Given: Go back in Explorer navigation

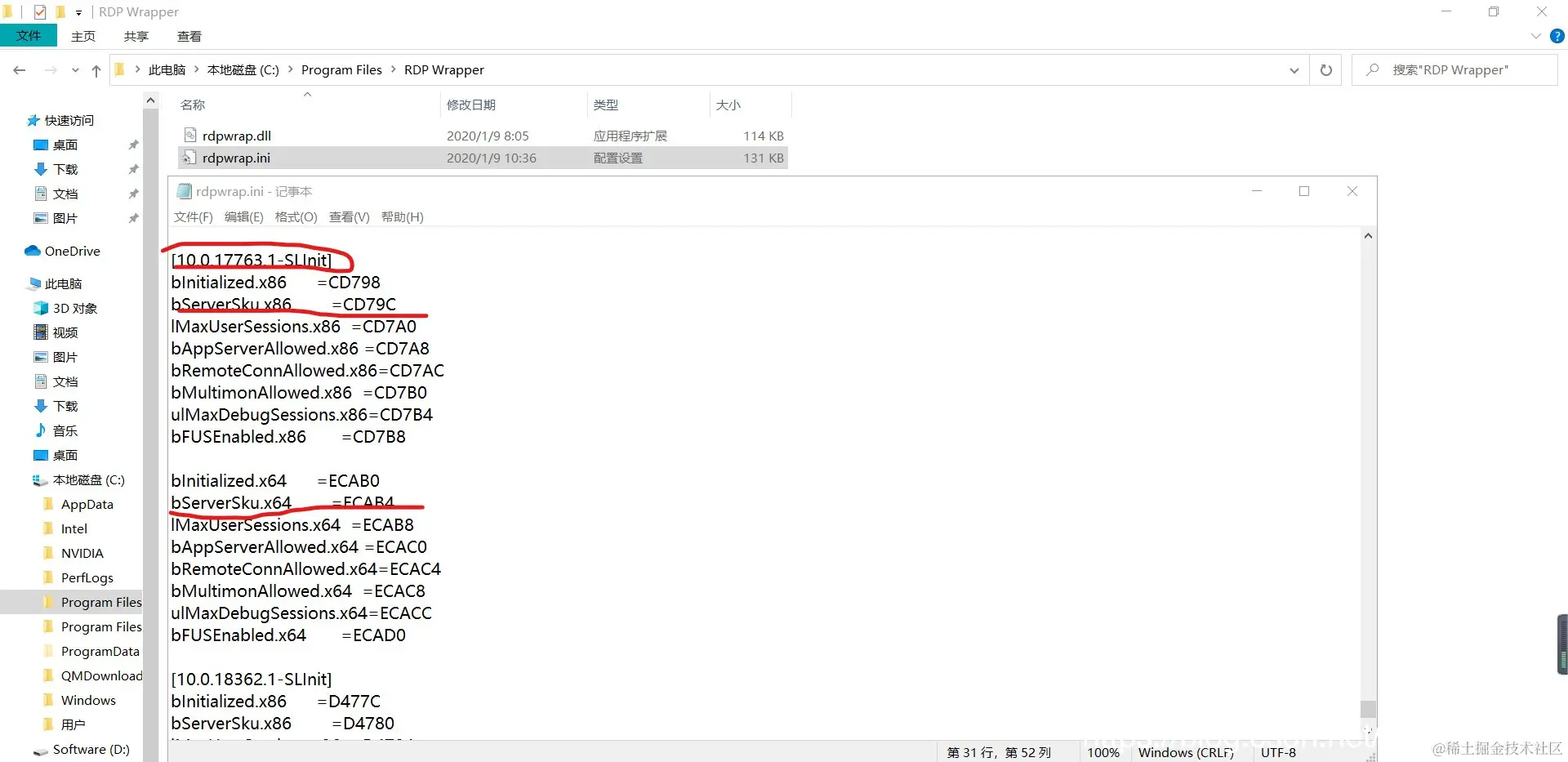Looking at the screenshot, I should coord(20,70).
